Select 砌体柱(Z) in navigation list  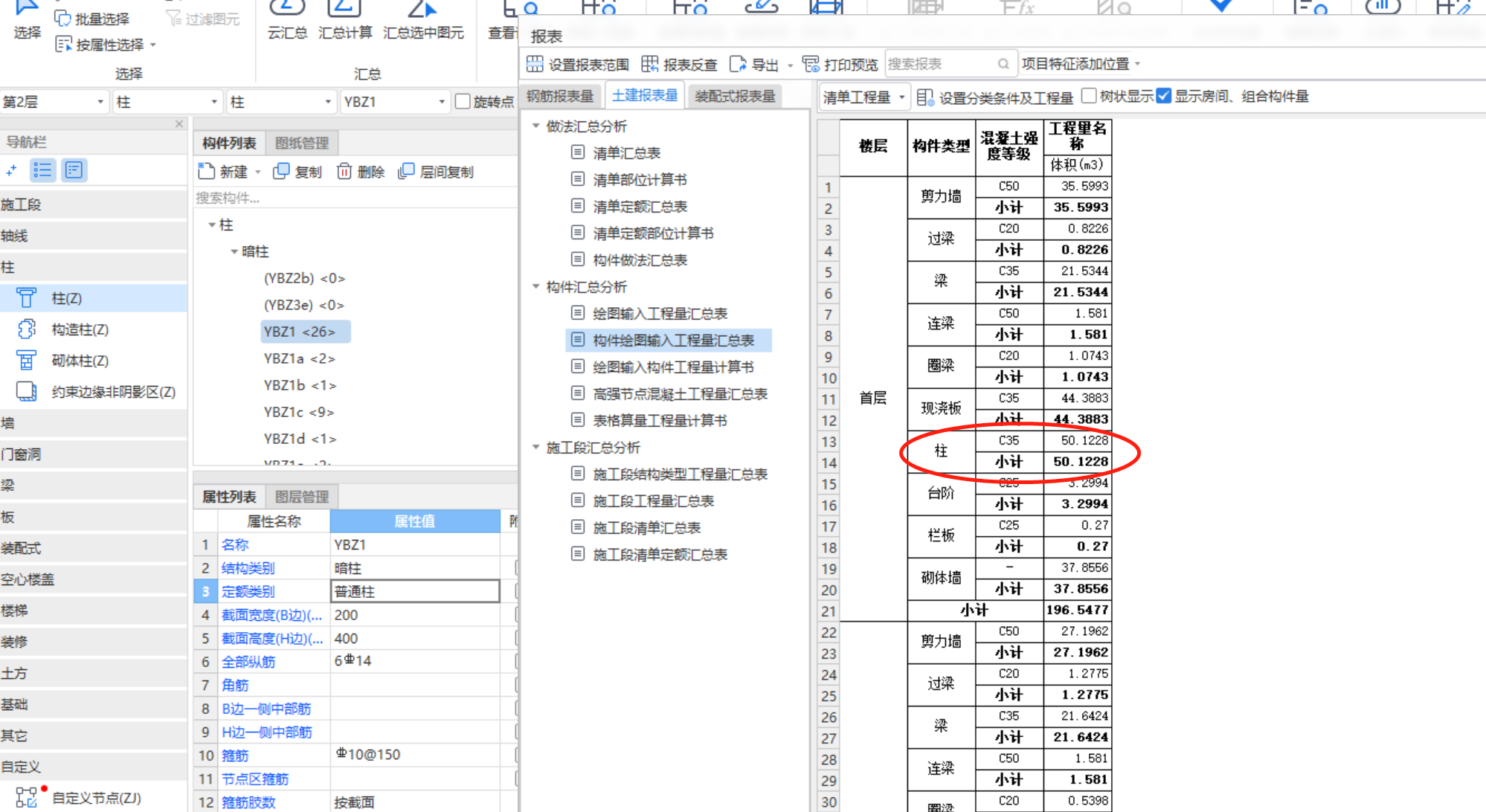coord(94,361)
